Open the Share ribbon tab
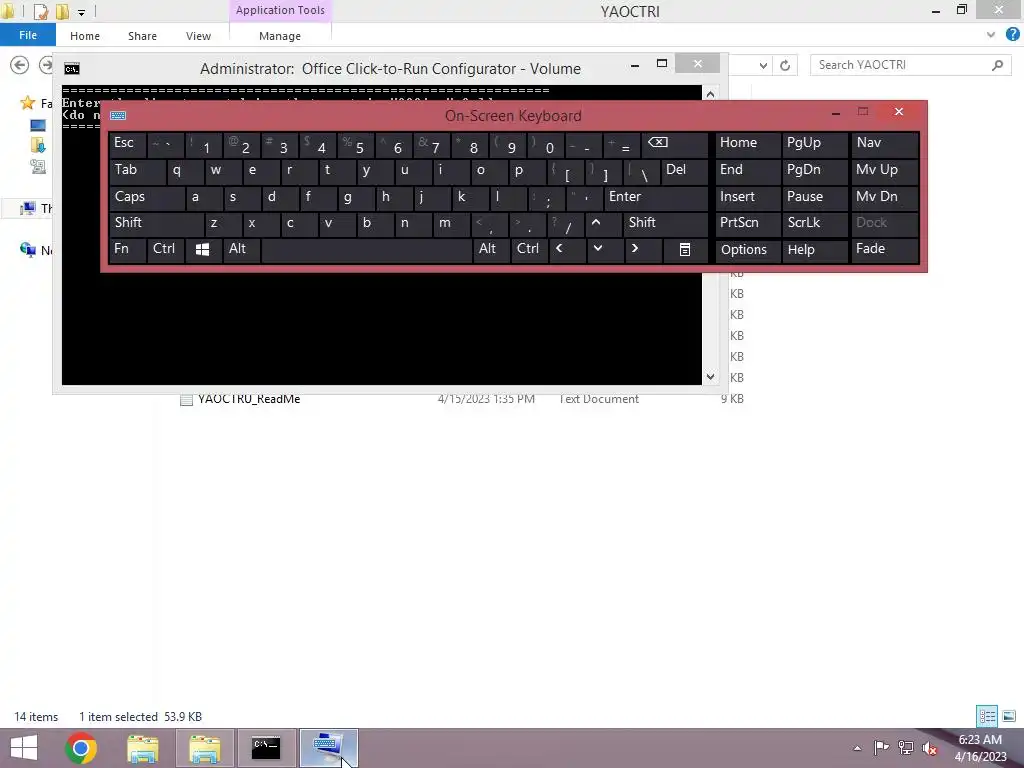The height and width of the screenshot is (768, 1024). click(x=142, y=36)
